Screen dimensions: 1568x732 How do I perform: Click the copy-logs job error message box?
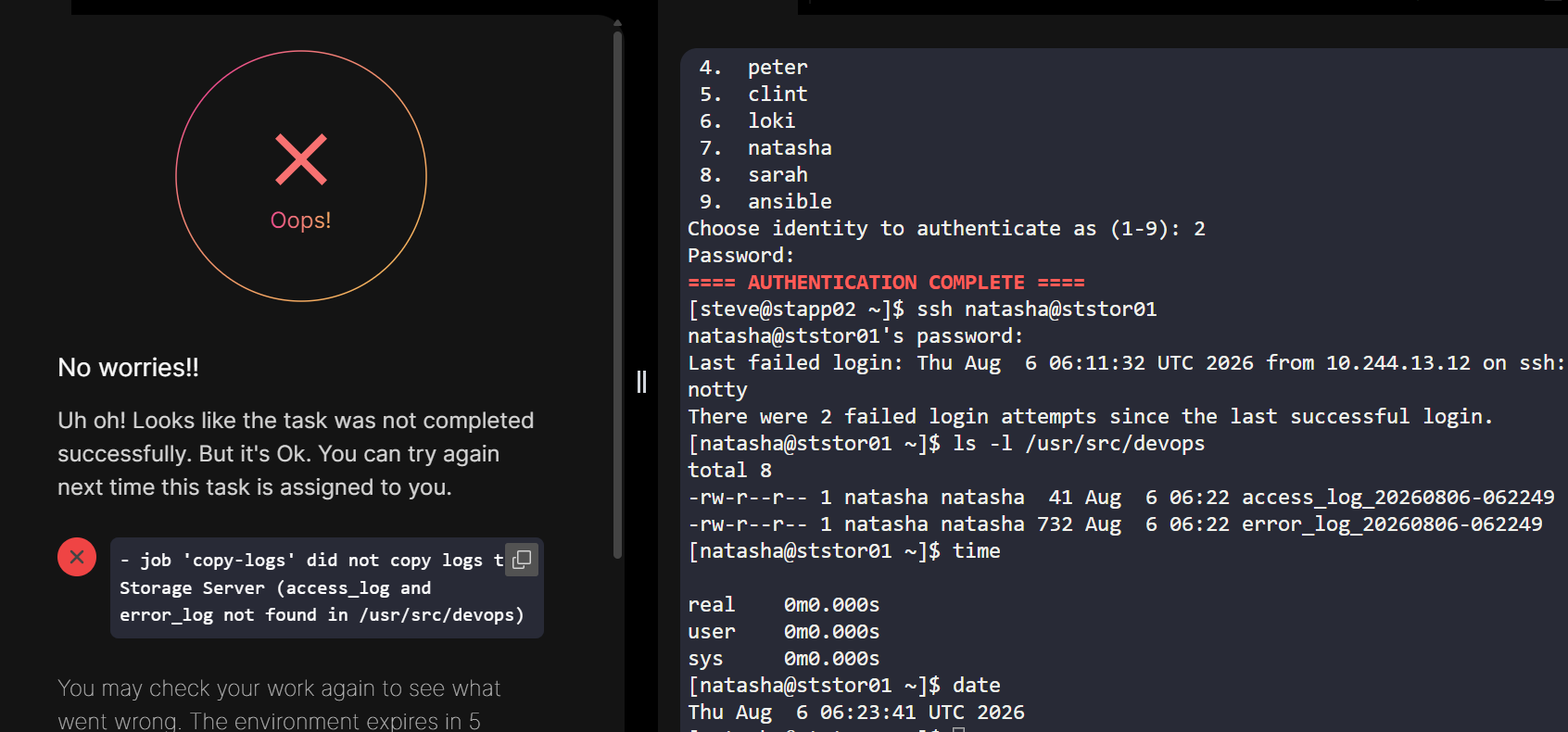click(326, 587)
